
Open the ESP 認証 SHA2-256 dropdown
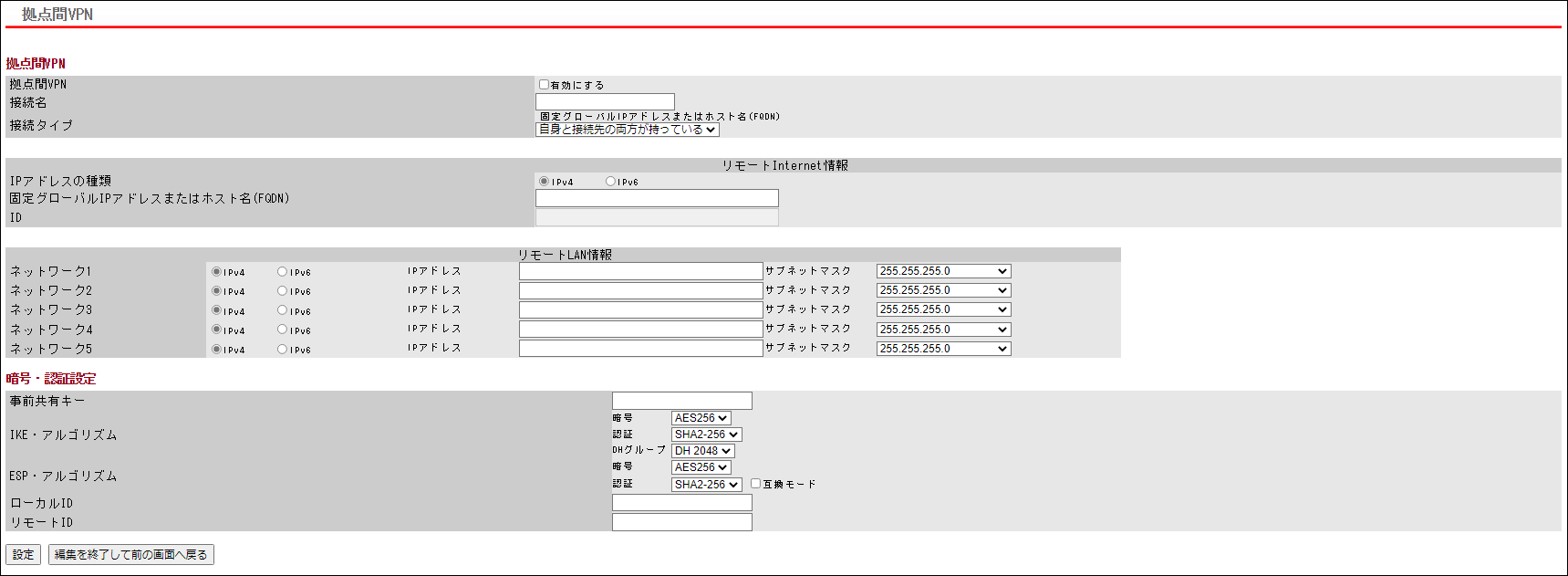coord(706,485)
